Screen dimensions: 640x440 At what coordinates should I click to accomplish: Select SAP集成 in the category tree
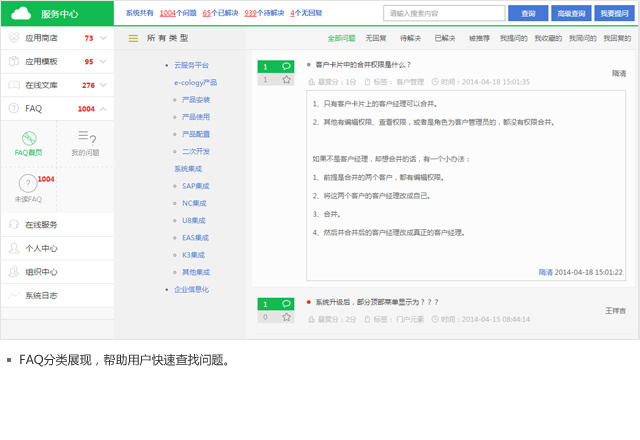[195, 186]
